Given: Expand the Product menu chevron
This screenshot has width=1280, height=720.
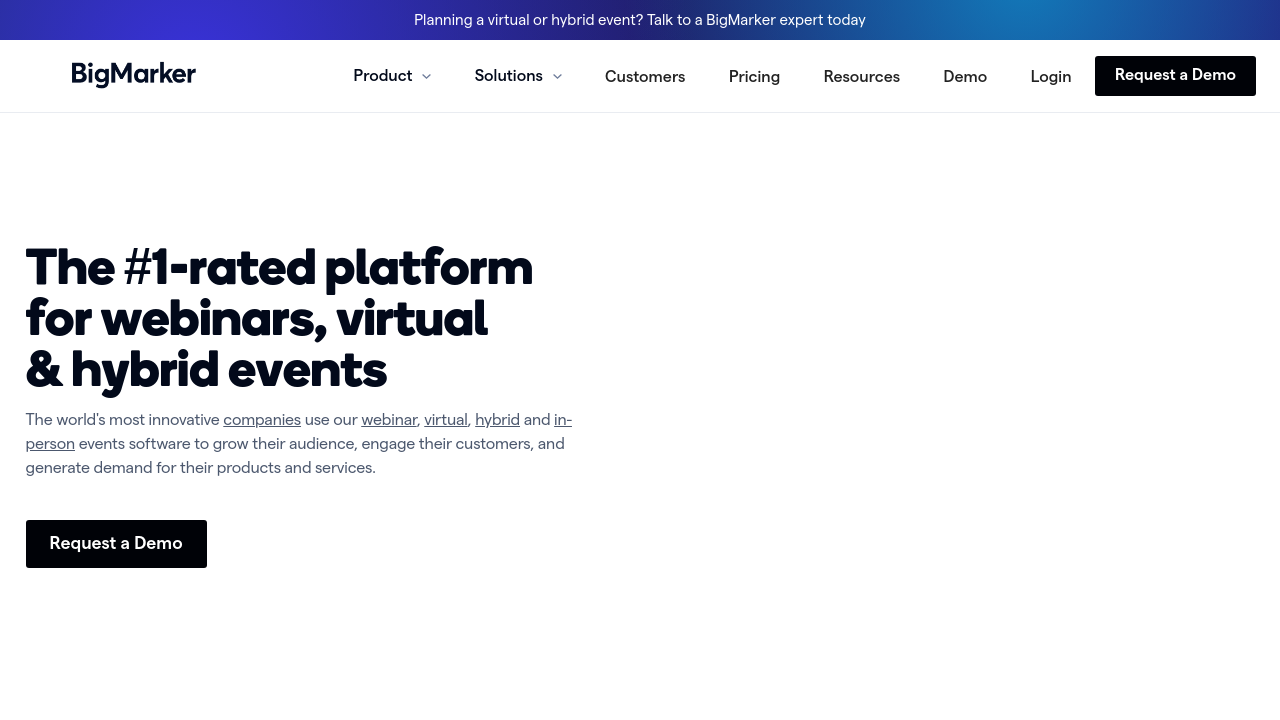Looking at the screenshot, I should coord(426,77).
